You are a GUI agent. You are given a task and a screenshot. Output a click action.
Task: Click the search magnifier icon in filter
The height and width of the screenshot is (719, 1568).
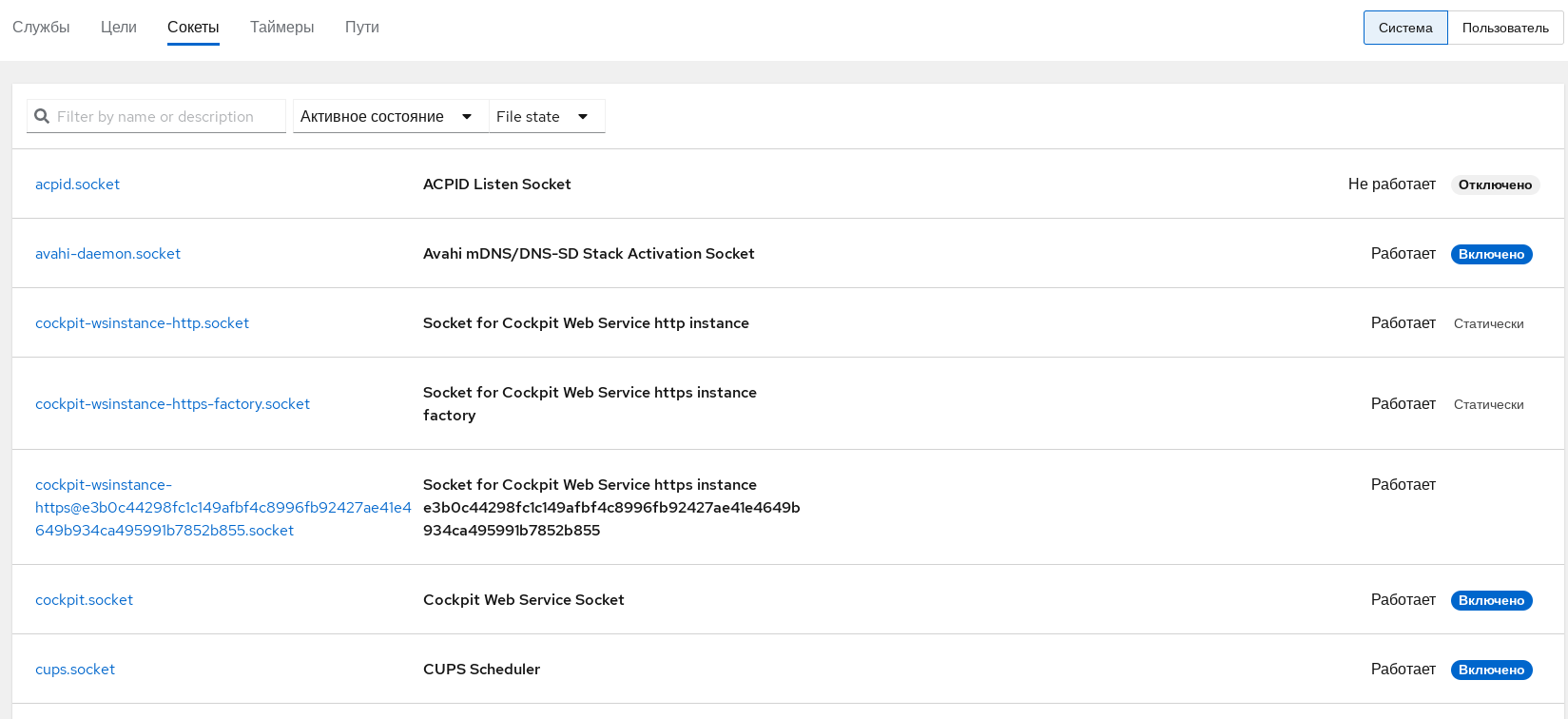(x=42, y=116)
